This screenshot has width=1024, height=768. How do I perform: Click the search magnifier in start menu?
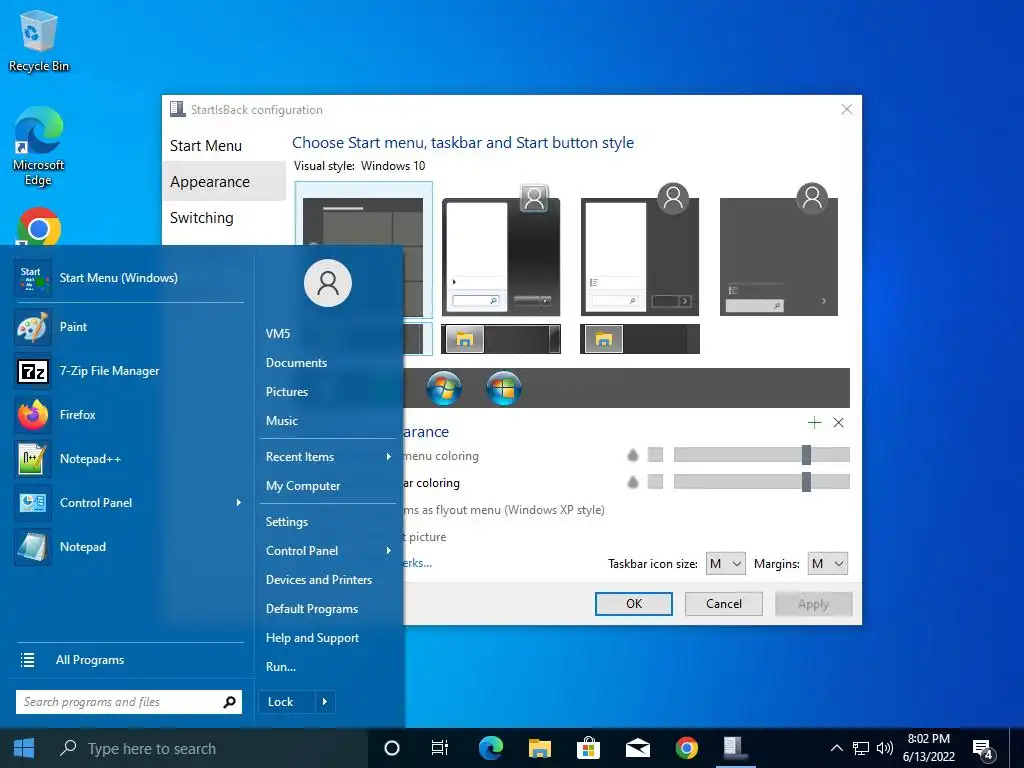pyautogui.click(x=229, y=702)
